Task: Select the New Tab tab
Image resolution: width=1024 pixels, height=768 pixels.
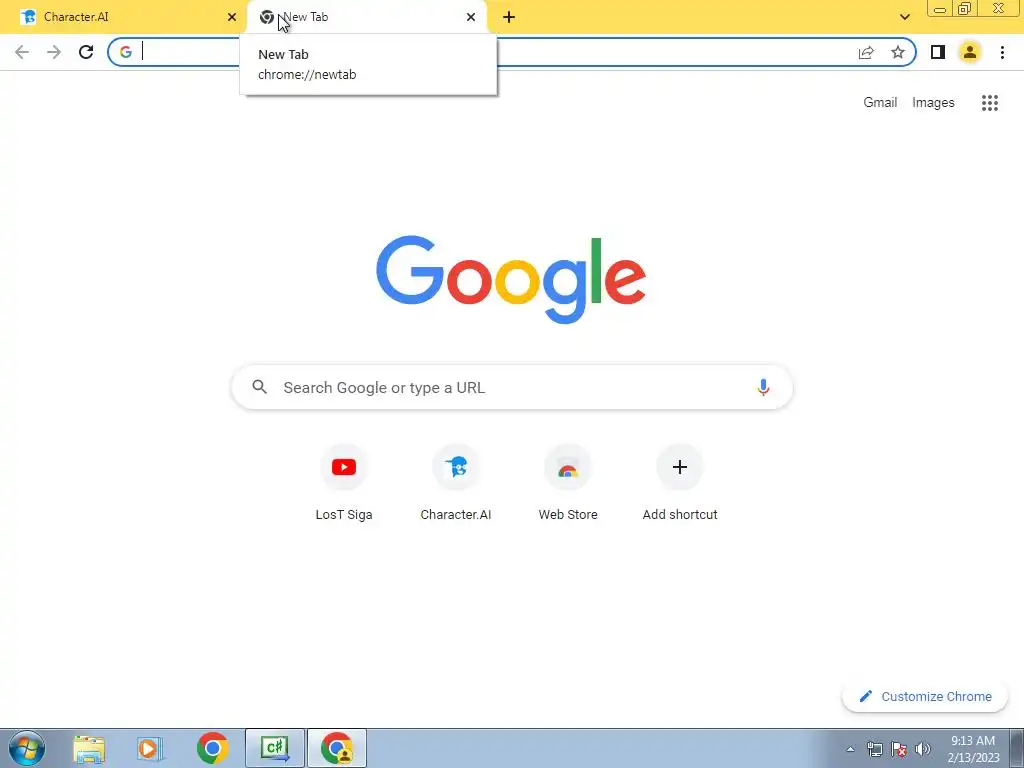Action: point(366,17)
